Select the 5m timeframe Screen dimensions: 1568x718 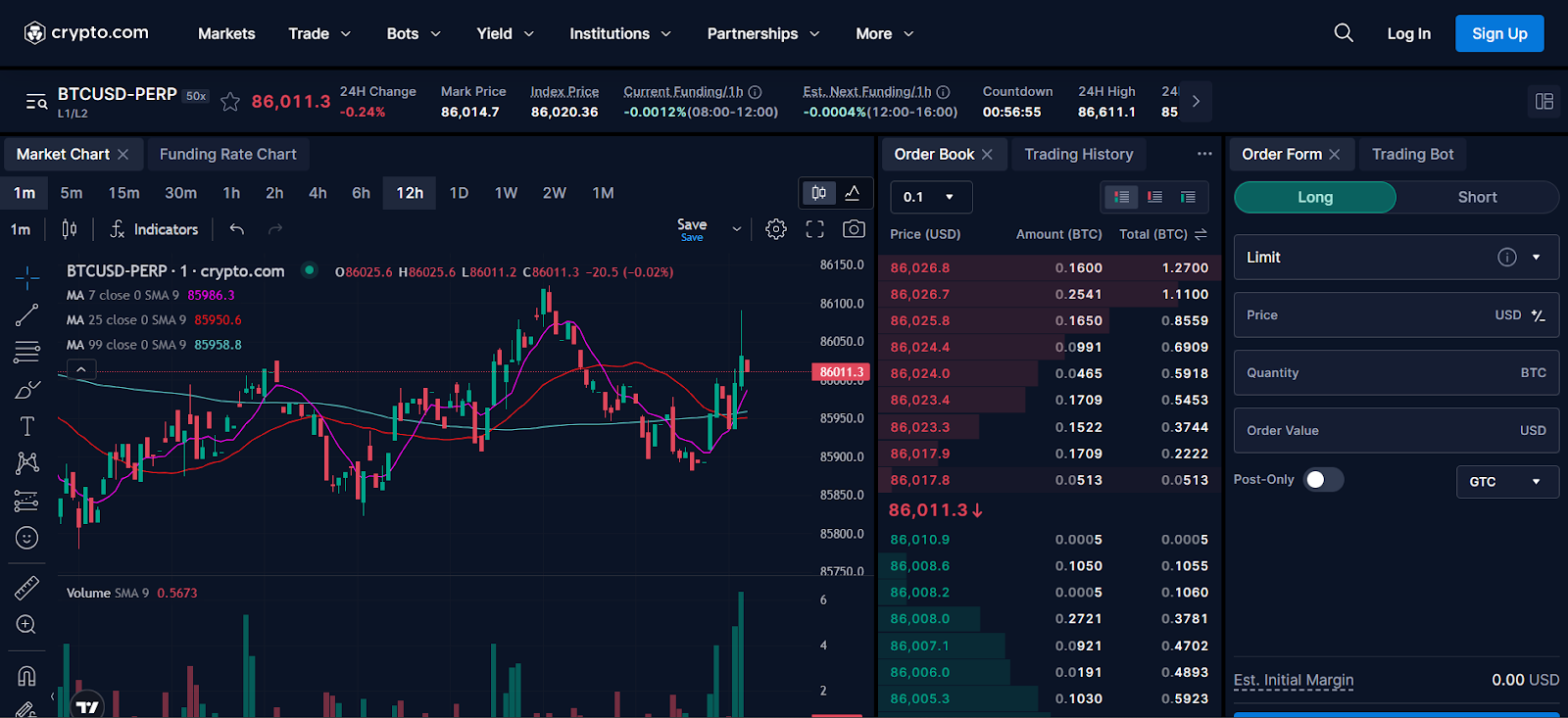coord(72,193)
